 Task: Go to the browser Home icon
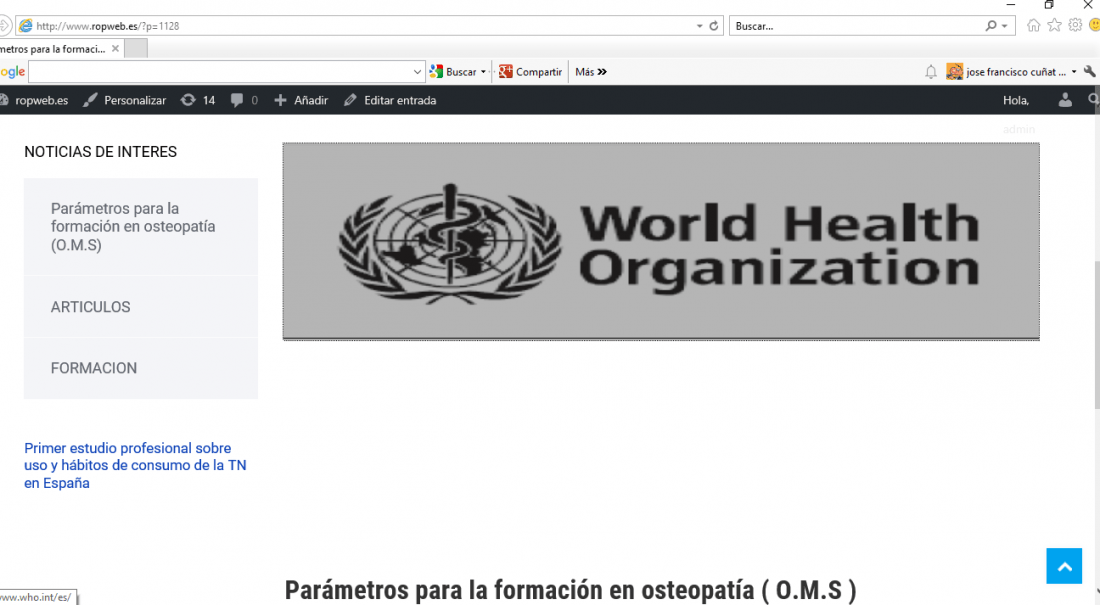[1033, 25]
